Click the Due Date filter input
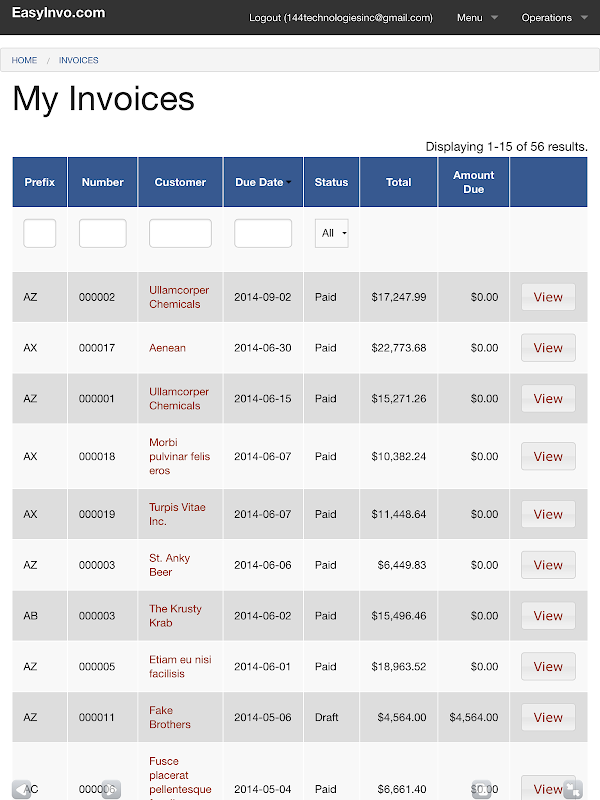The width and height of the screenshot is (600, 800). (263, 233)
